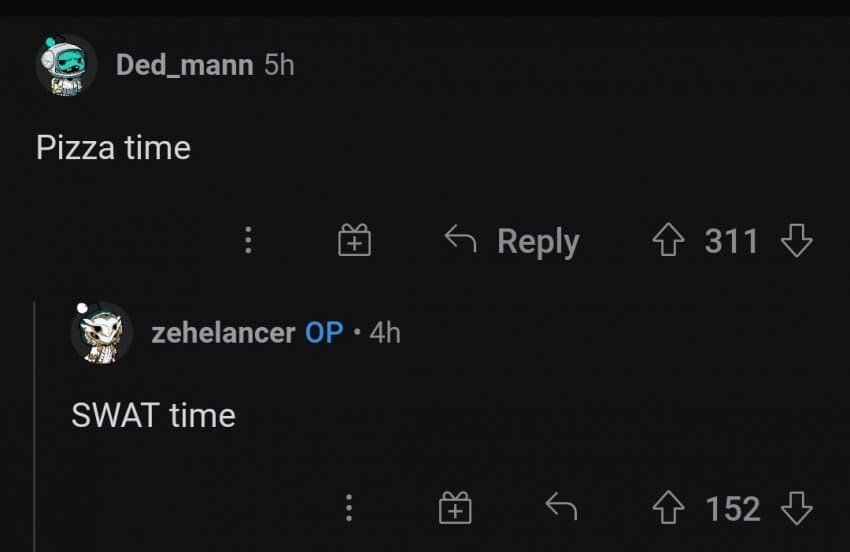Open more options for SWAT time comment
This screenshot has height=552, width=850.
(348, 509)
